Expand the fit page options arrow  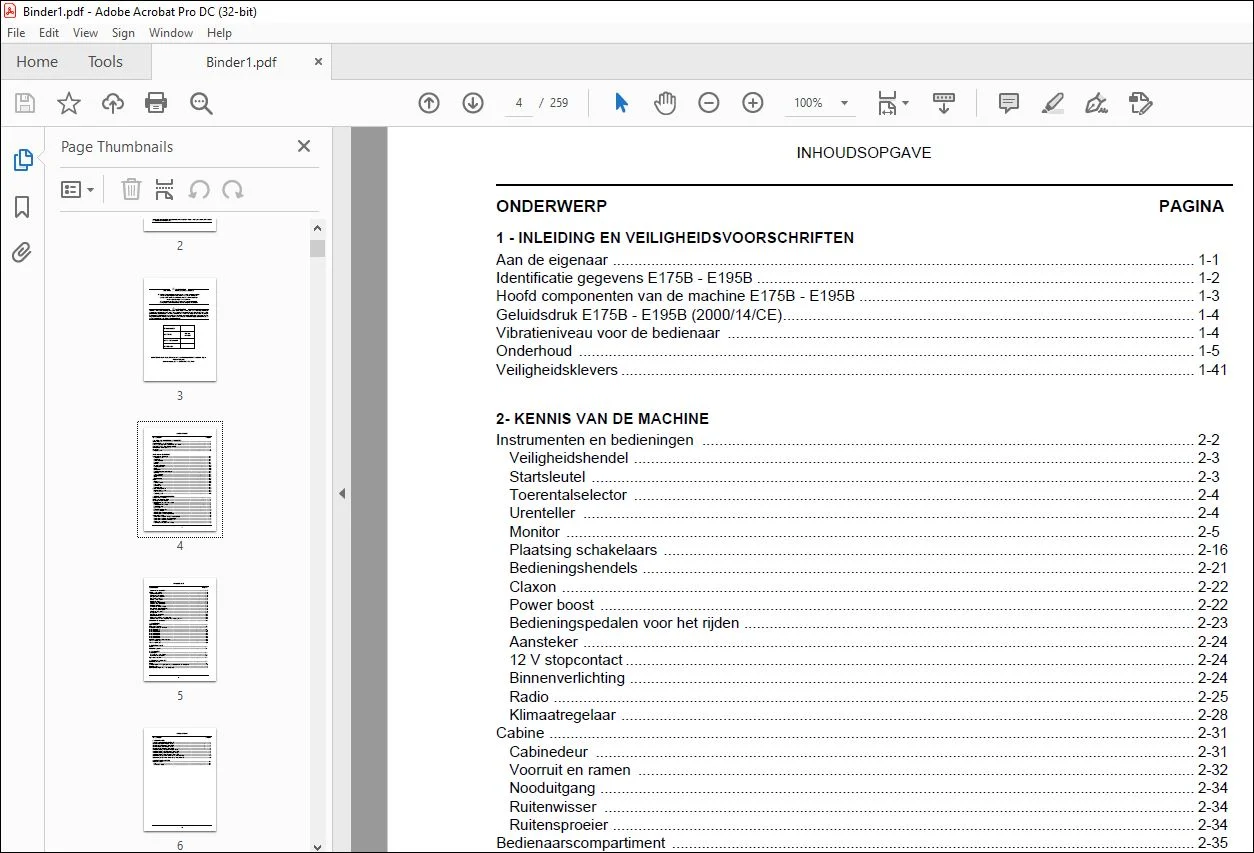(906, 103)
